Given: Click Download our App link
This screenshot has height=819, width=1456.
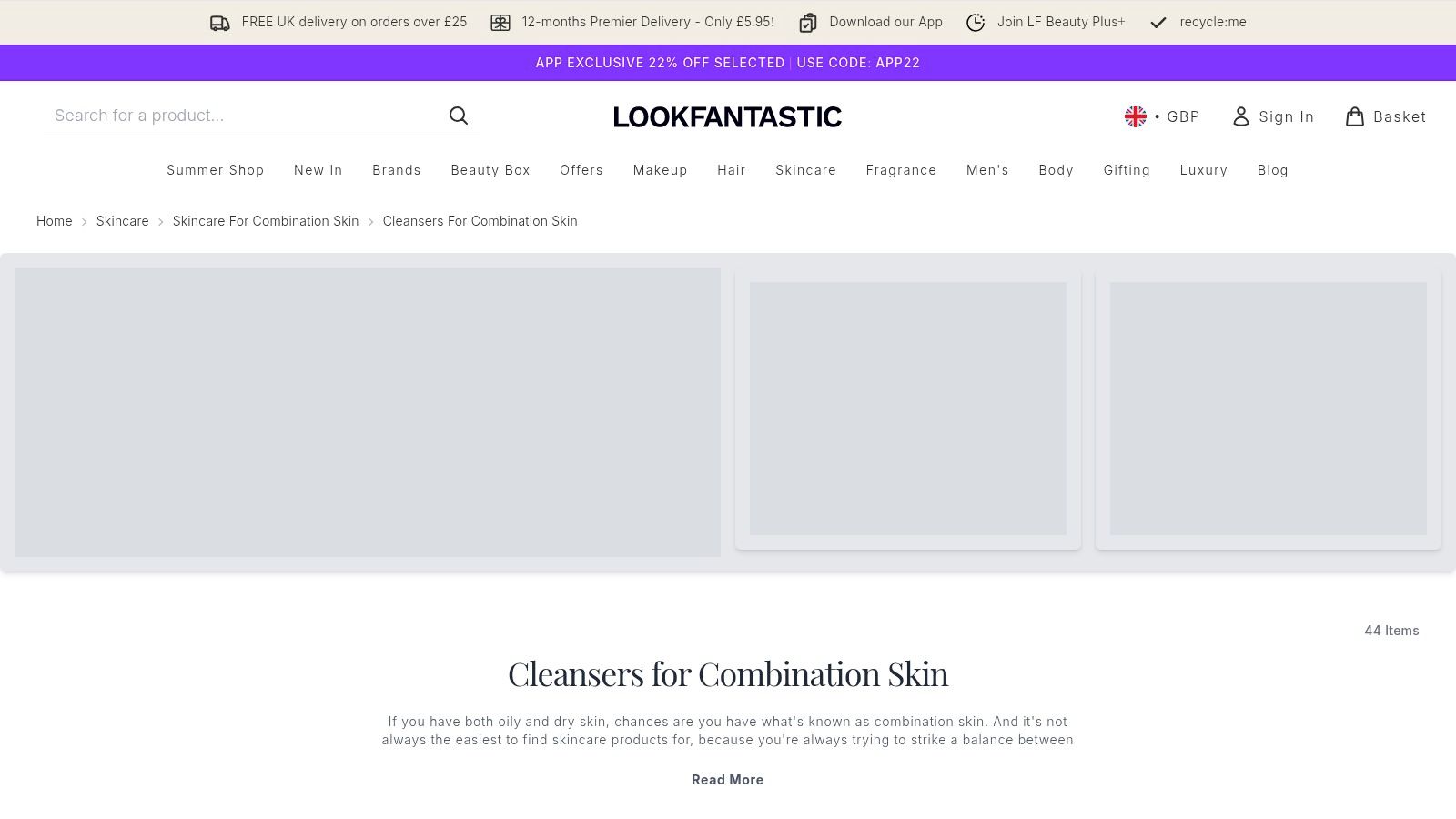Looking at the screenshot, I should point(885,22).
